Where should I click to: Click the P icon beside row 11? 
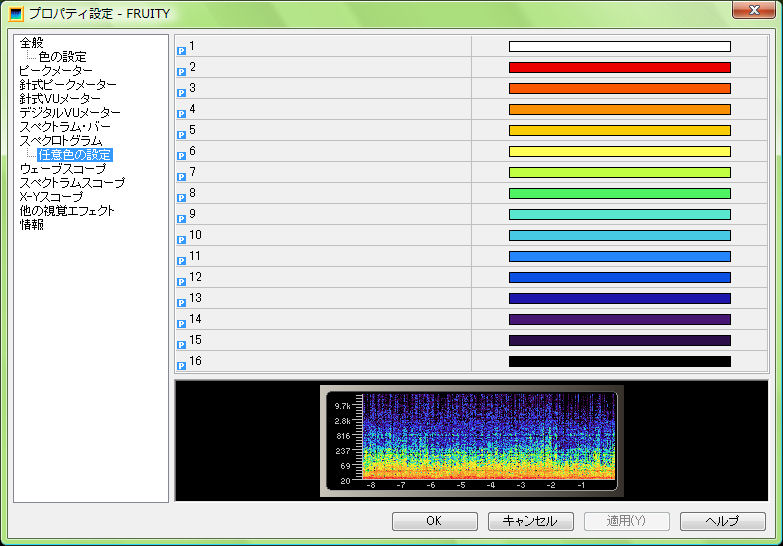click(x=181, y=261)
